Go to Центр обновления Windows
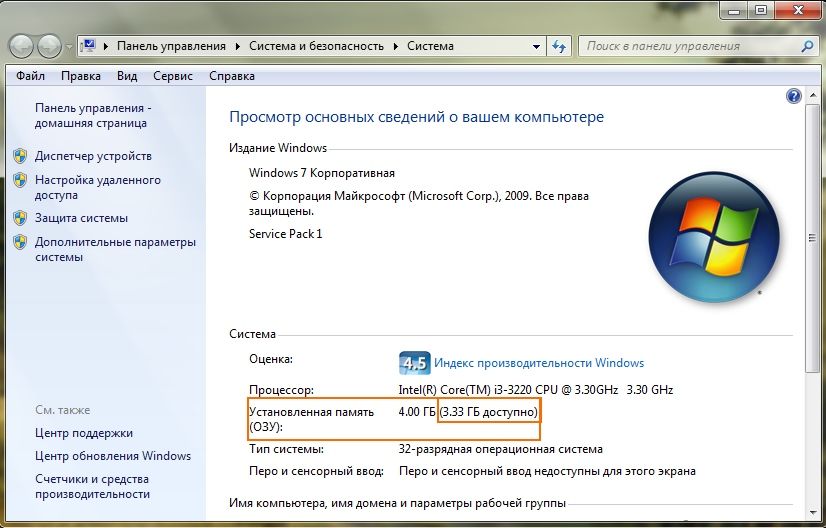Viewport: 826px width, 528px height. pos(112,456)
